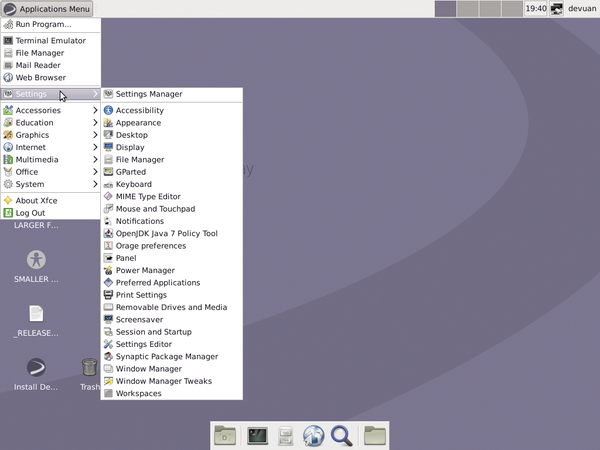Expand the Internet submenu
This screenshot has height=450, width=600.
(51, 147)
